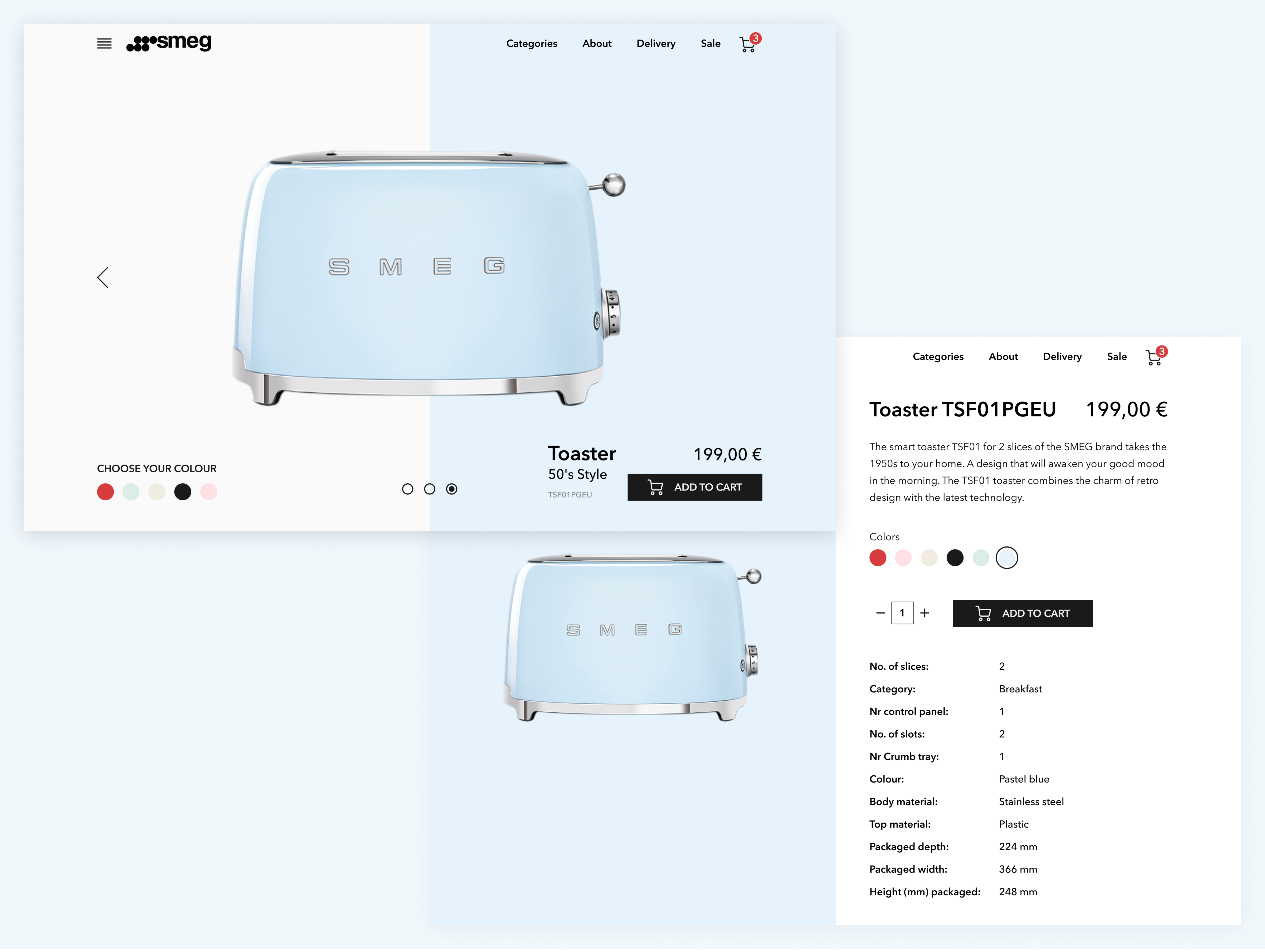Decrease quantity with minus icon
Screen dimensions: 1265x952
point(880,613)
